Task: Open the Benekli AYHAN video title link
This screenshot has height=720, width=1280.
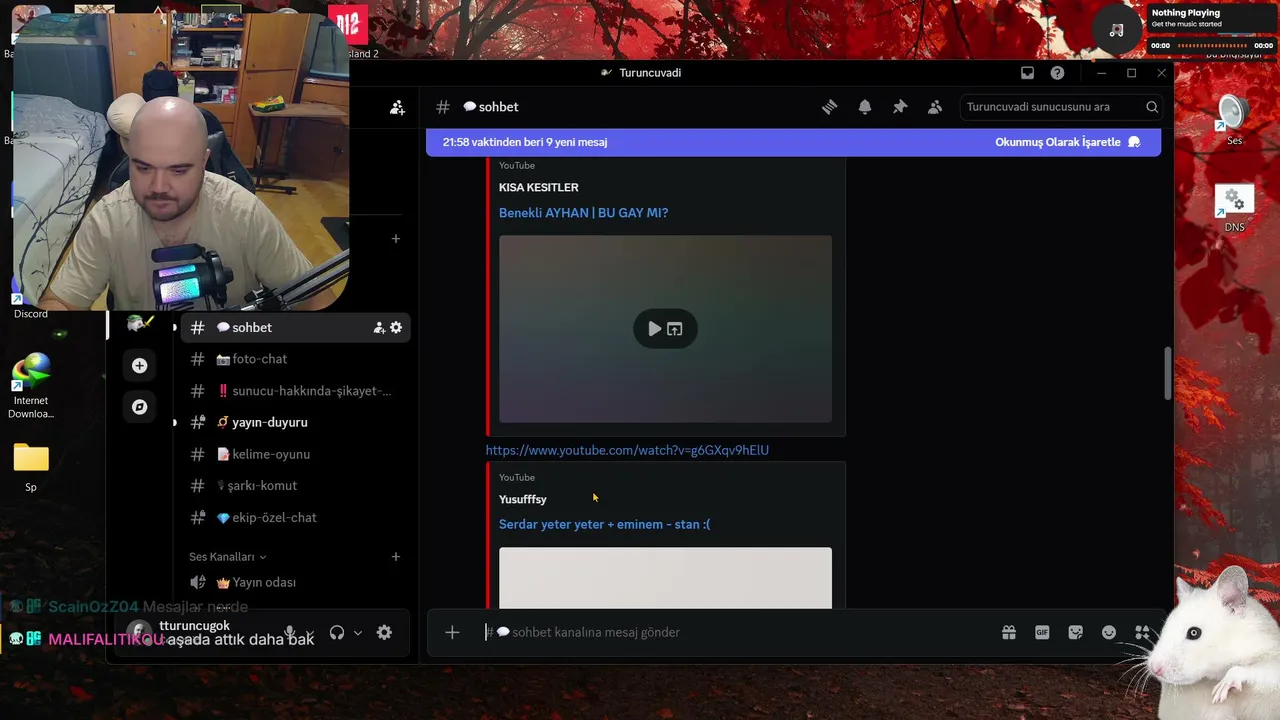Action: click(583, 213)
